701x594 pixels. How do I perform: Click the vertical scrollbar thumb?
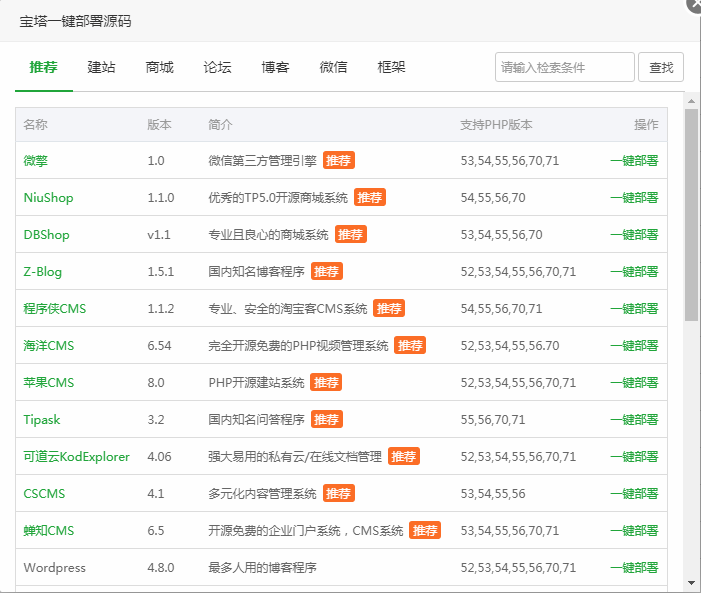point(692,215)
